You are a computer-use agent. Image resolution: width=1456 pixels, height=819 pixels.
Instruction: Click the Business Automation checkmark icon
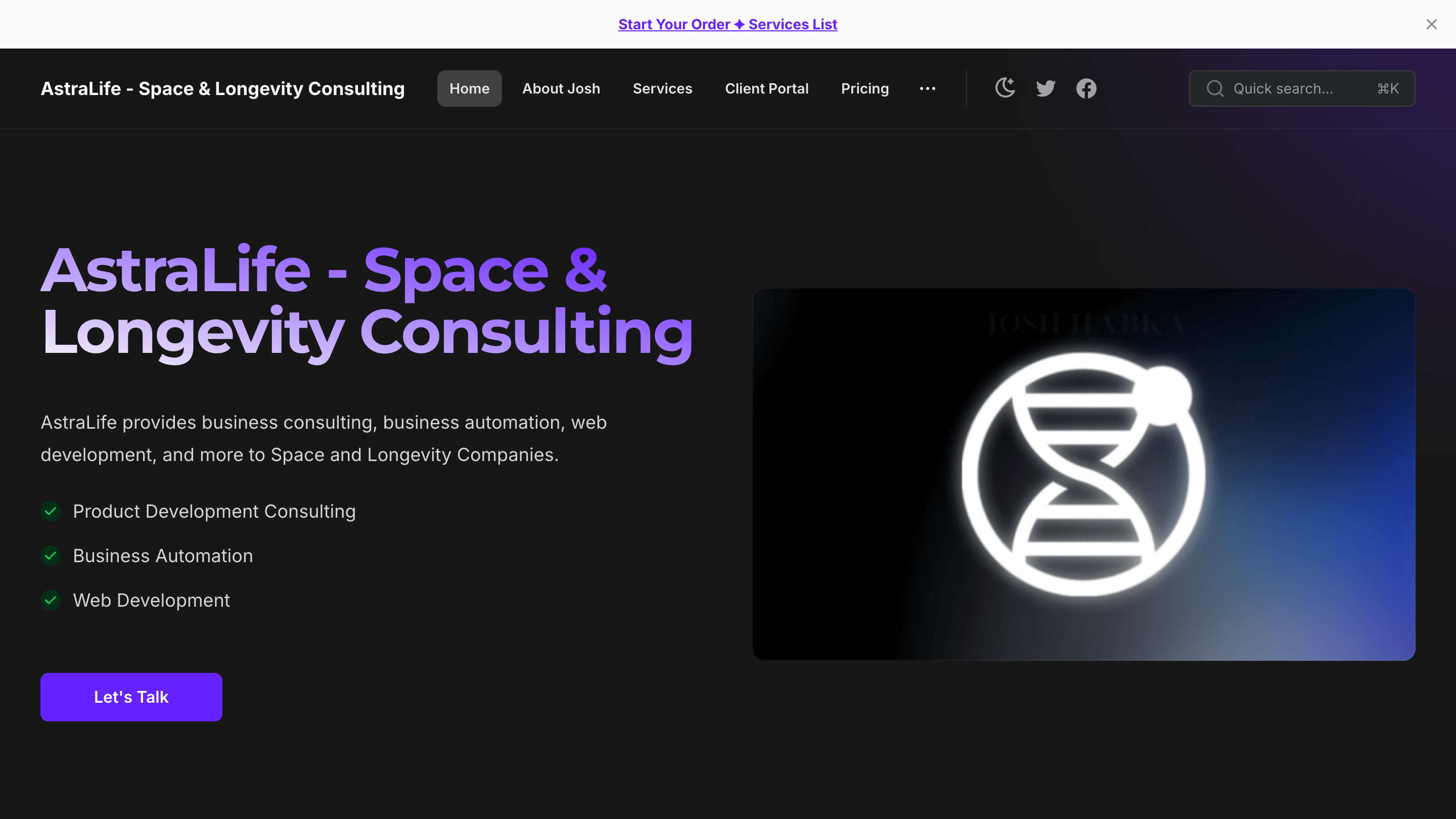click(x=51, y=556)
